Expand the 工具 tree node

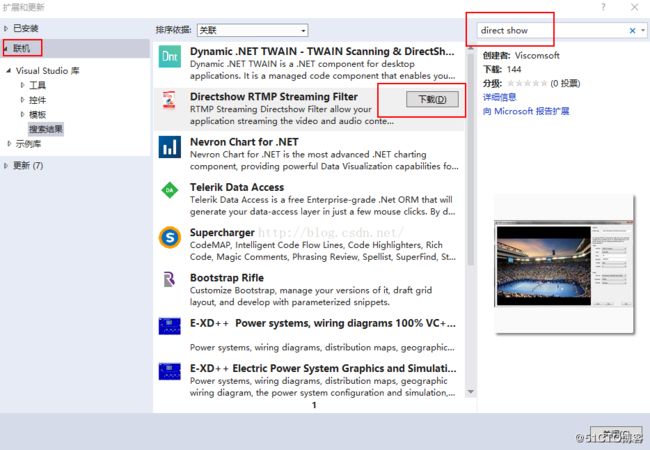22,85
